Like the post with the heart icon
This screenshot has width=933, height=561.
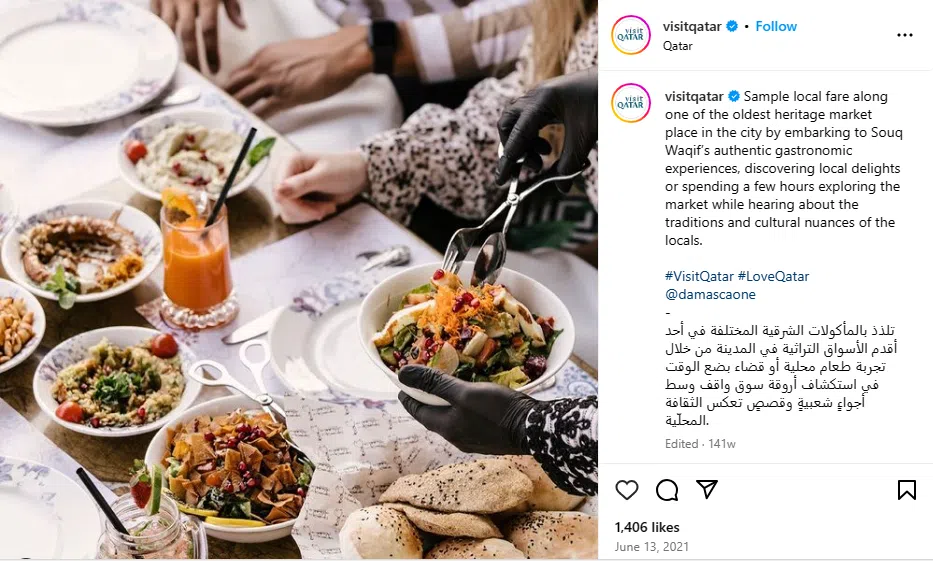(627, 490)
